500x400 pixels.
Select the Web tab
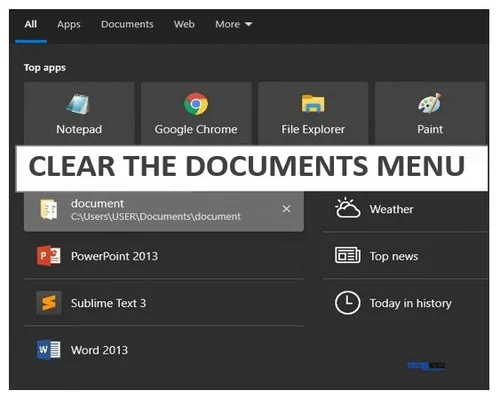pos(184,24)
